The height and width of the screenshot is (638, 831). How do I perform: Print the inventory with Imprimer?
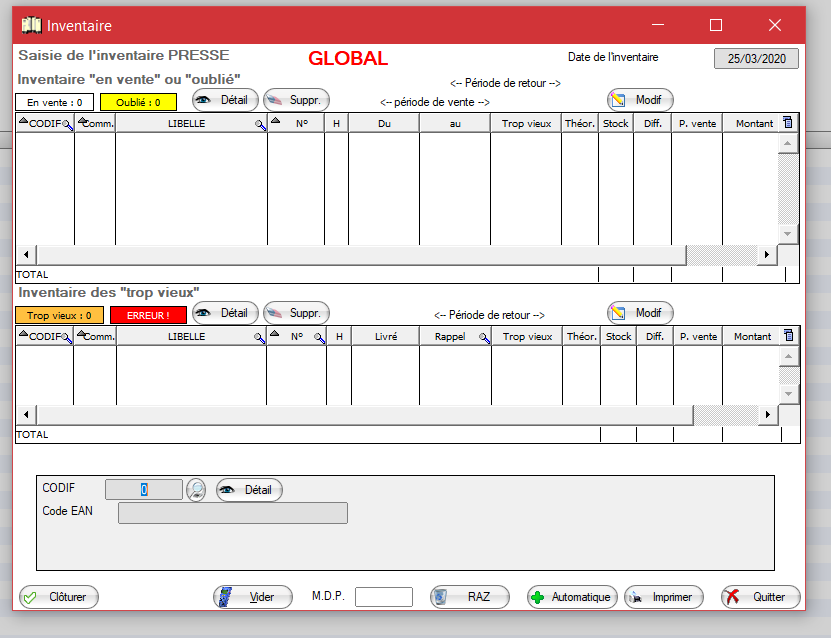(x=664, y=597)
